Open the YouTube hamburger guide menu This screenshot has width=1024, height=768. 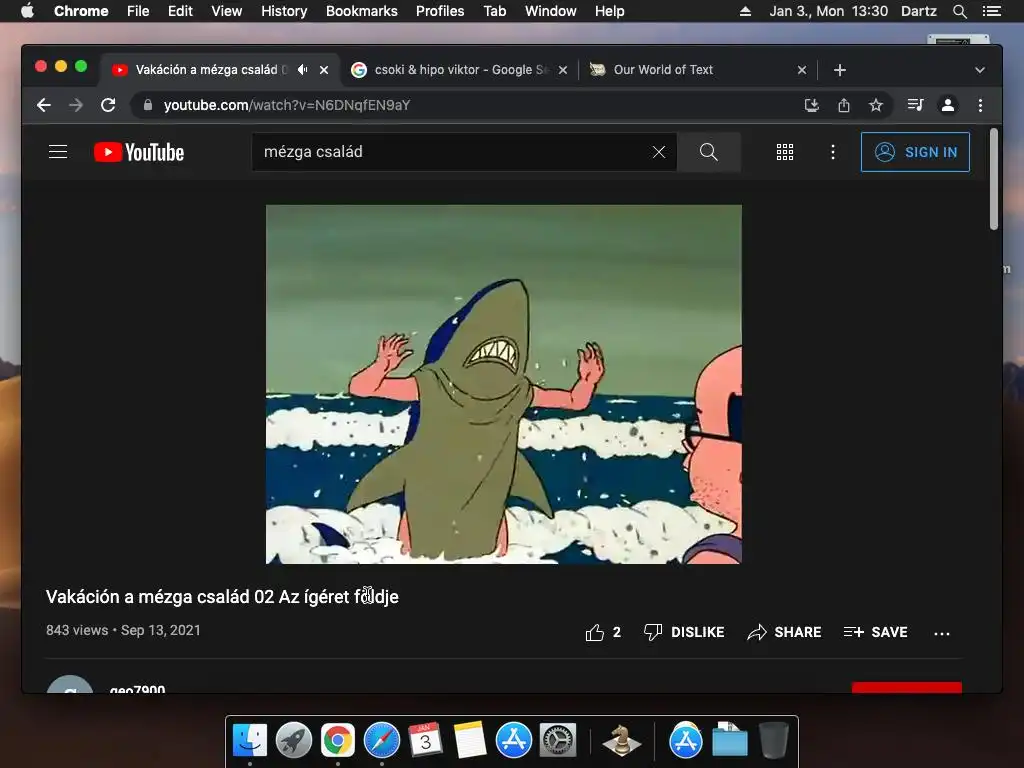point(58,152)
